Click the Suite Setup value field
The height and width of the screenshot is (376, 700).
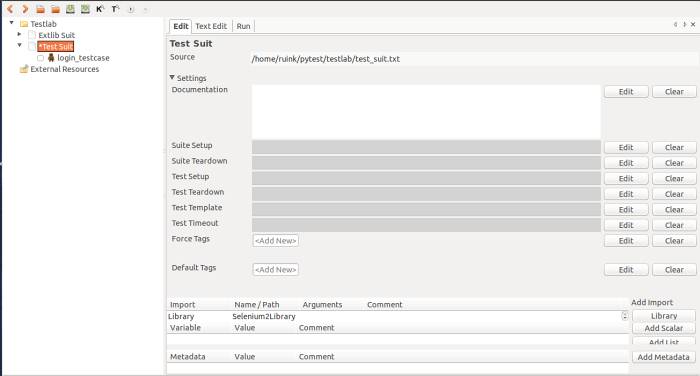pyautogui.click(x=426, y=147)
